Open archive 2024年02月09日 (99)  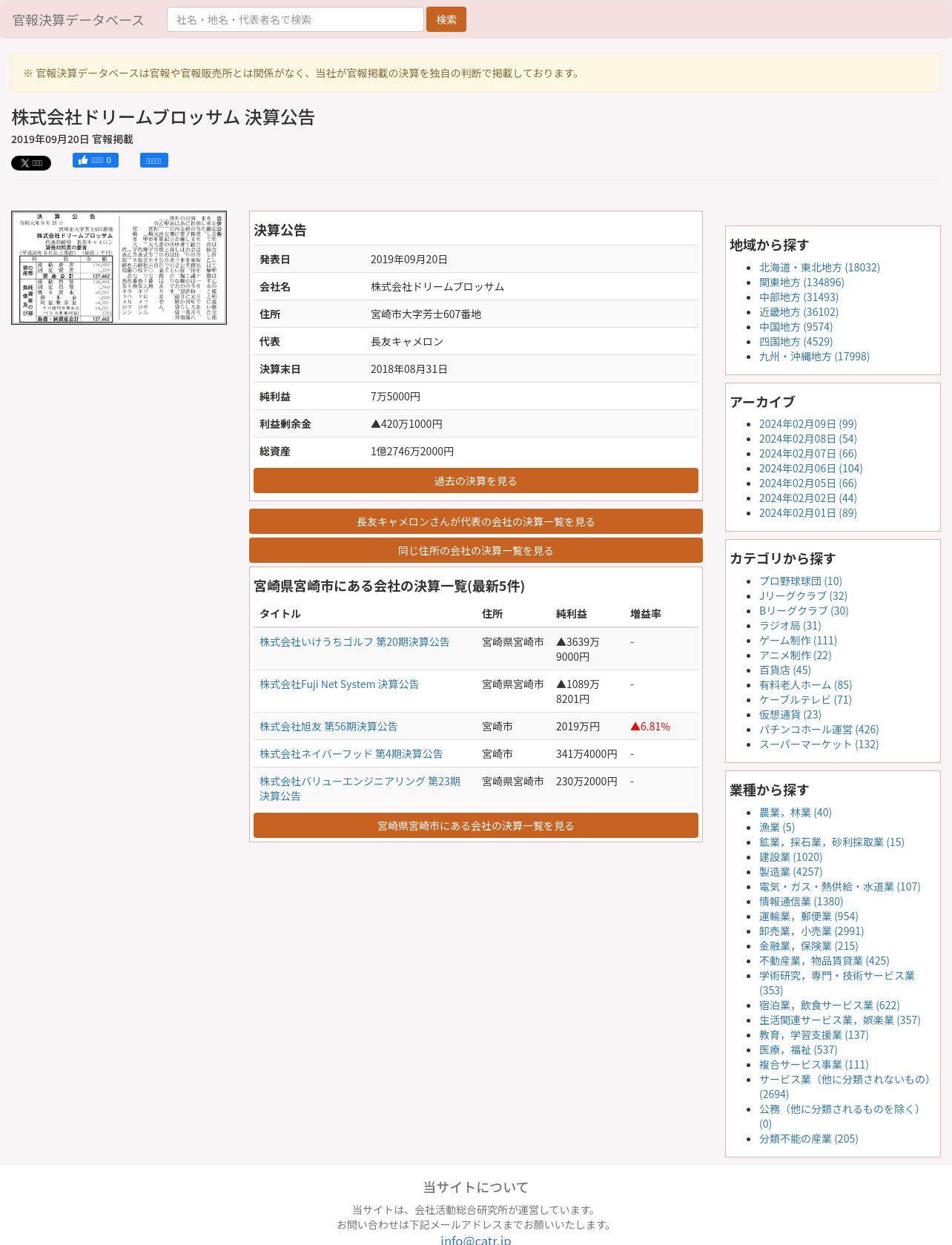(807, 424)
